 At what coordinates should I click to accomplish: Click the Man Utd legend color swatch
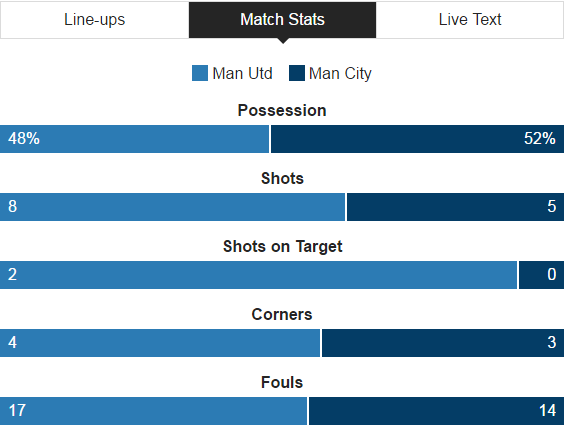click(200, 73)
